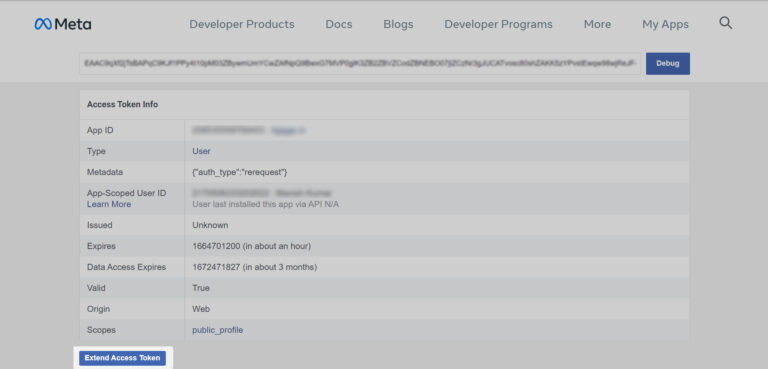
Task: Select the App ID row label
Action: click(x=100, y=130)
